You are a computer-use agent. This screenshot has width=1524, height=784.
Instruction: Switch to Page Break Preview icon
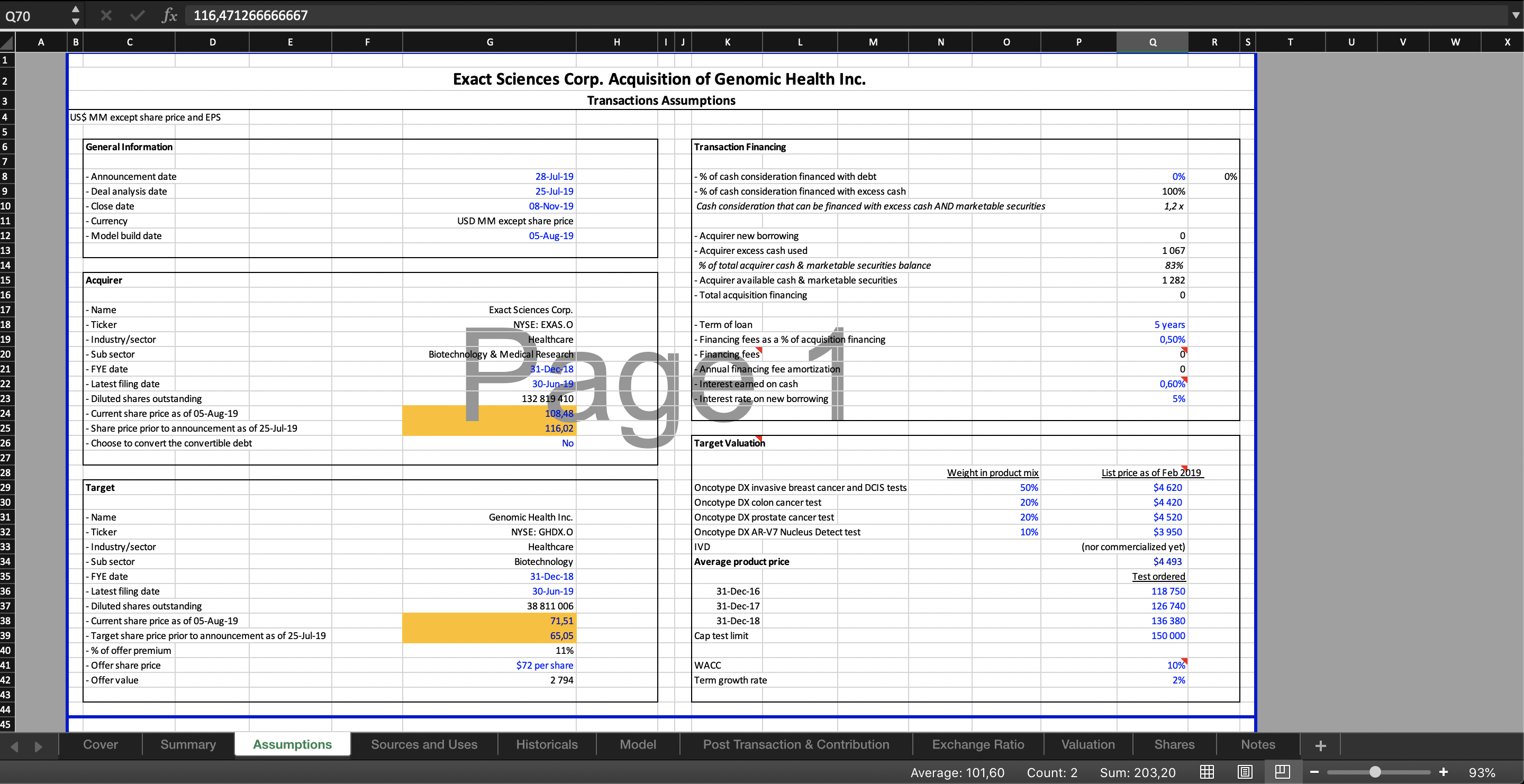[x=1283, y=772]
